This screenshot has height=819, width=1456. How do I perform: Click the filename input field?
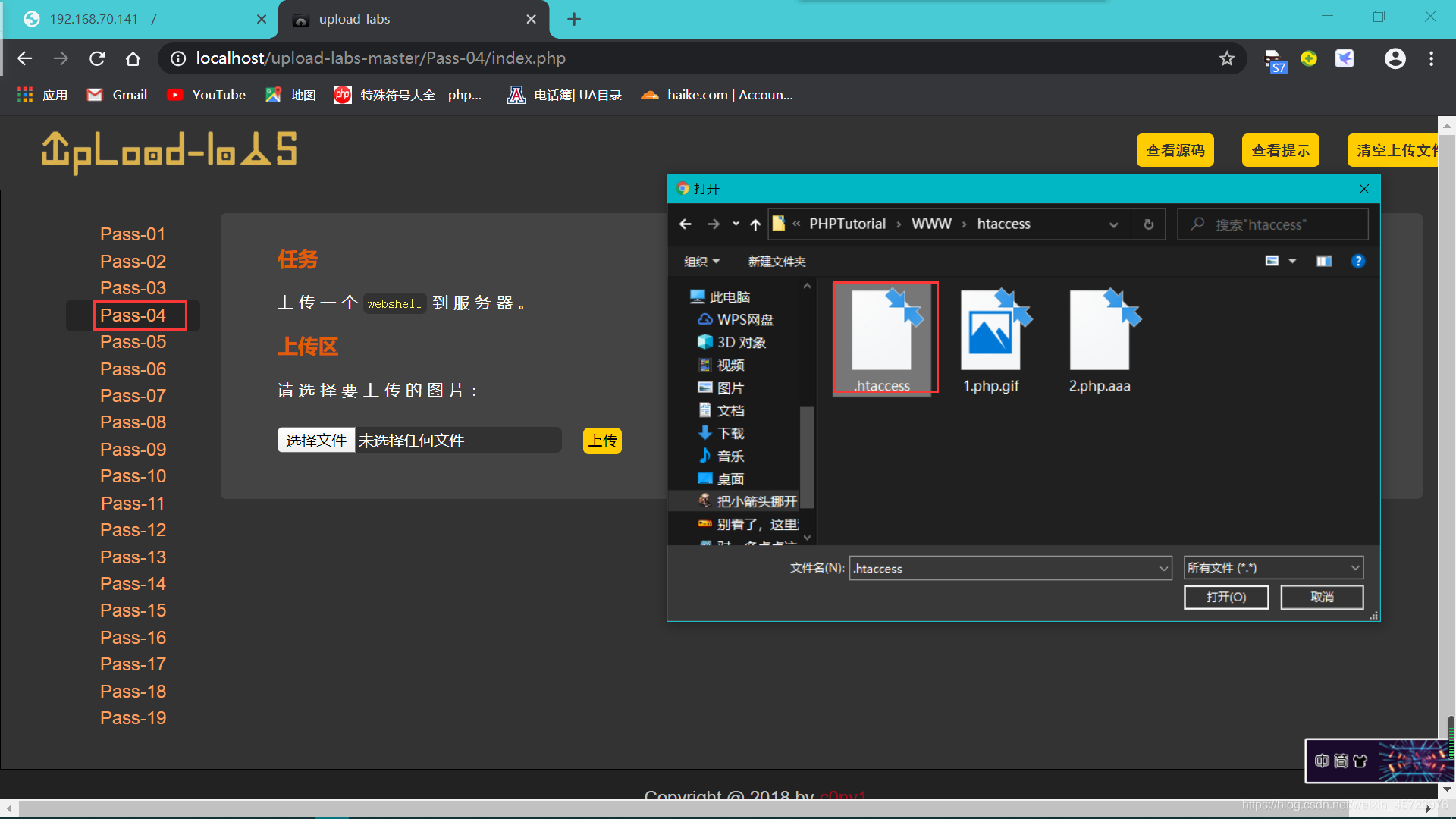[1004, 568]
